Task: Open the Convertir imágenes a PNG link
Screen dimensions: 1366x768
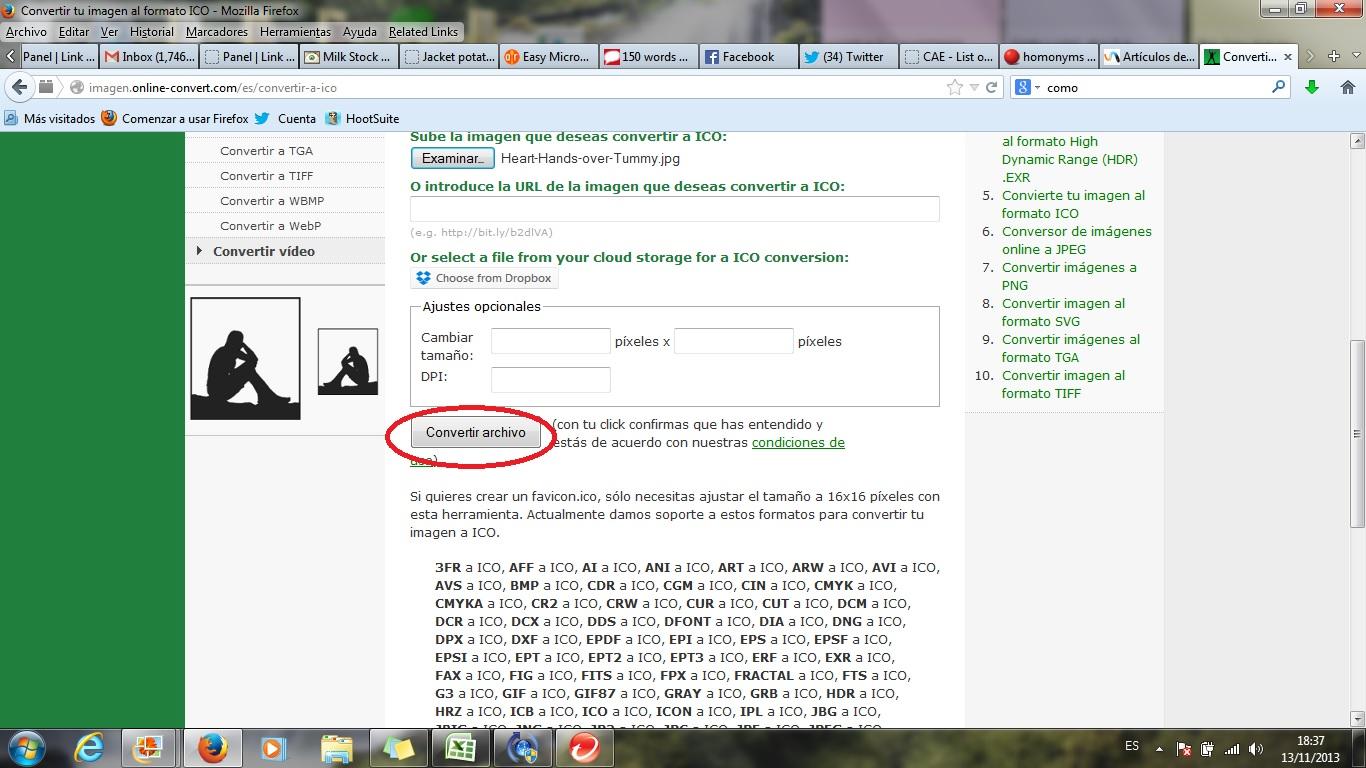Action: click(x=1068, y=276)
